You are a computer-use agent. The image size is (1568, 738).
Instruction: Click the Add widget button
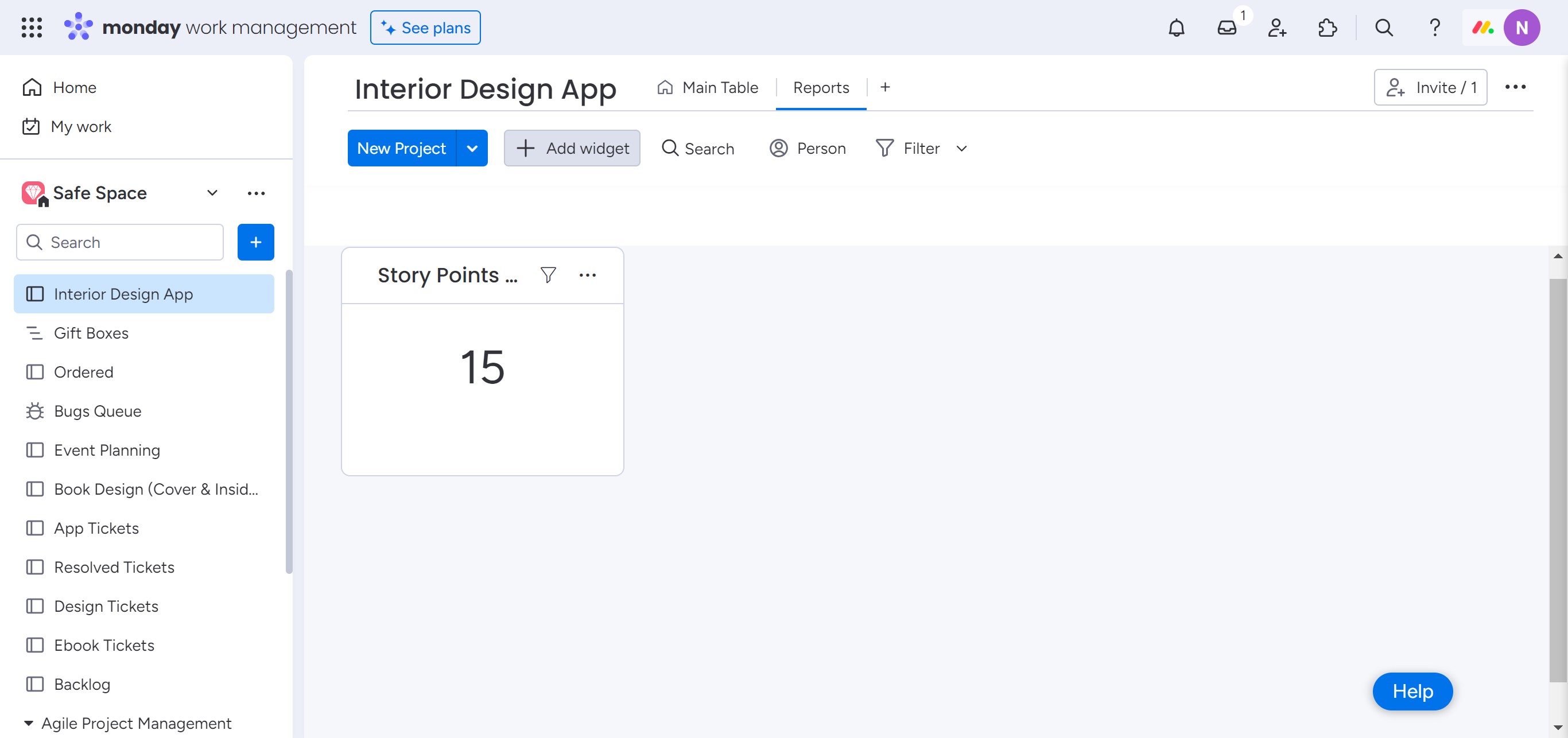pos(572,148)
